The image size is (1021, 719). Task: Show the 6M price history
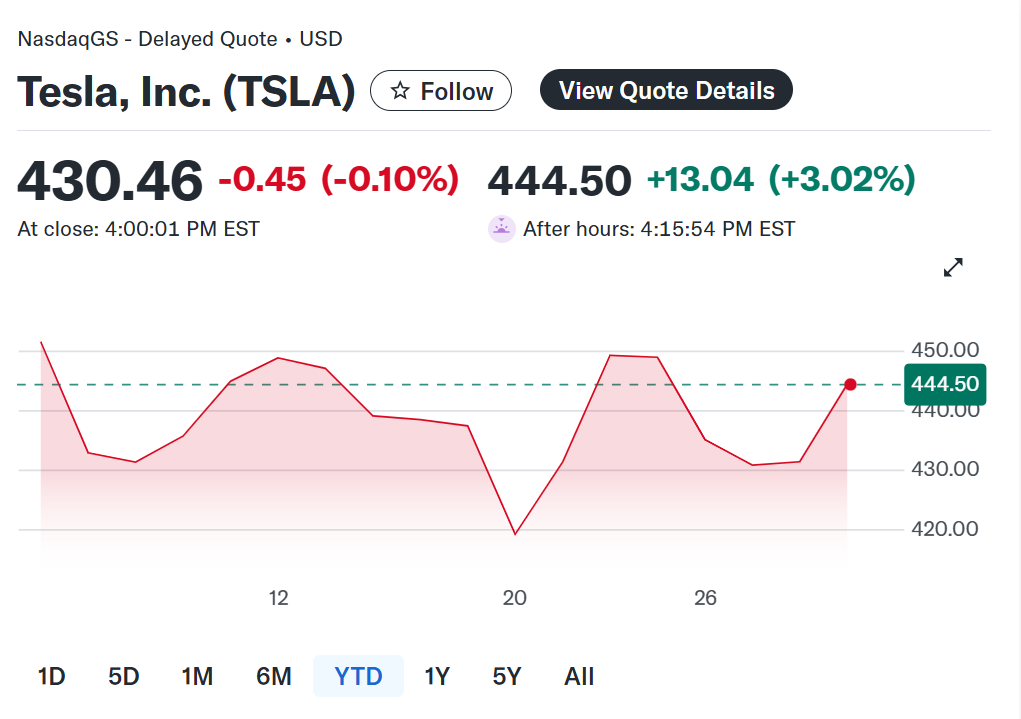[273, 677]
